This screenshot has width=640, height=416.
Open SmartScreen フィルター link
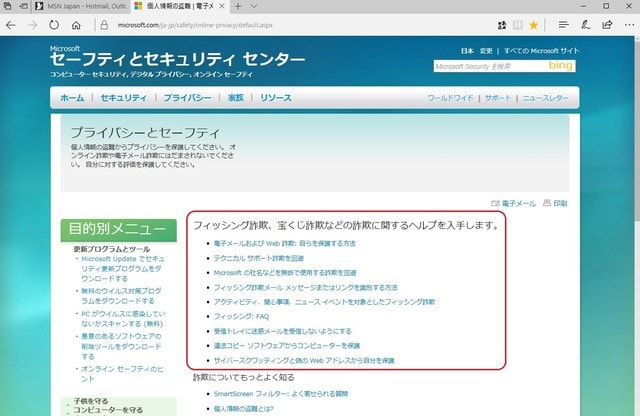[280, 394]
